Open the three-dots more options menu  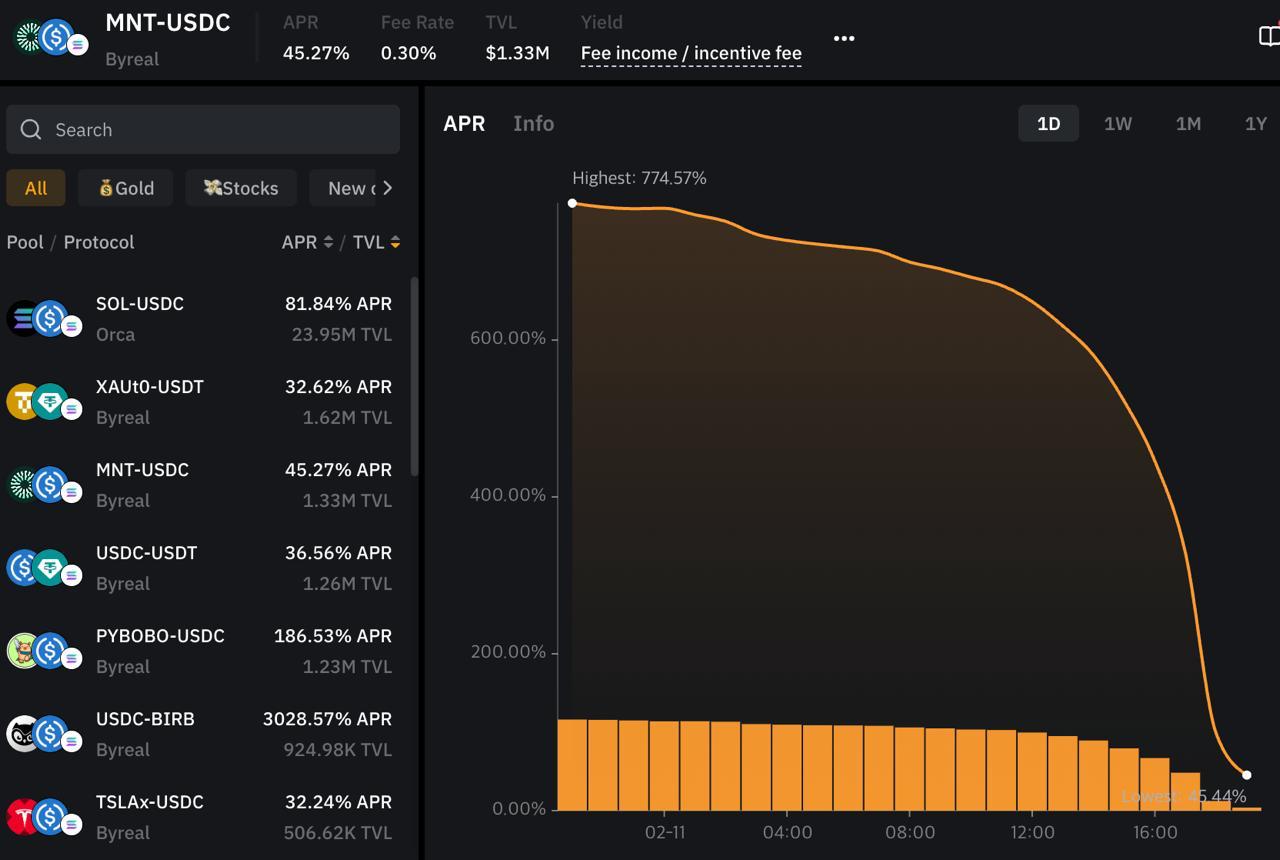(x=844, y=38)
